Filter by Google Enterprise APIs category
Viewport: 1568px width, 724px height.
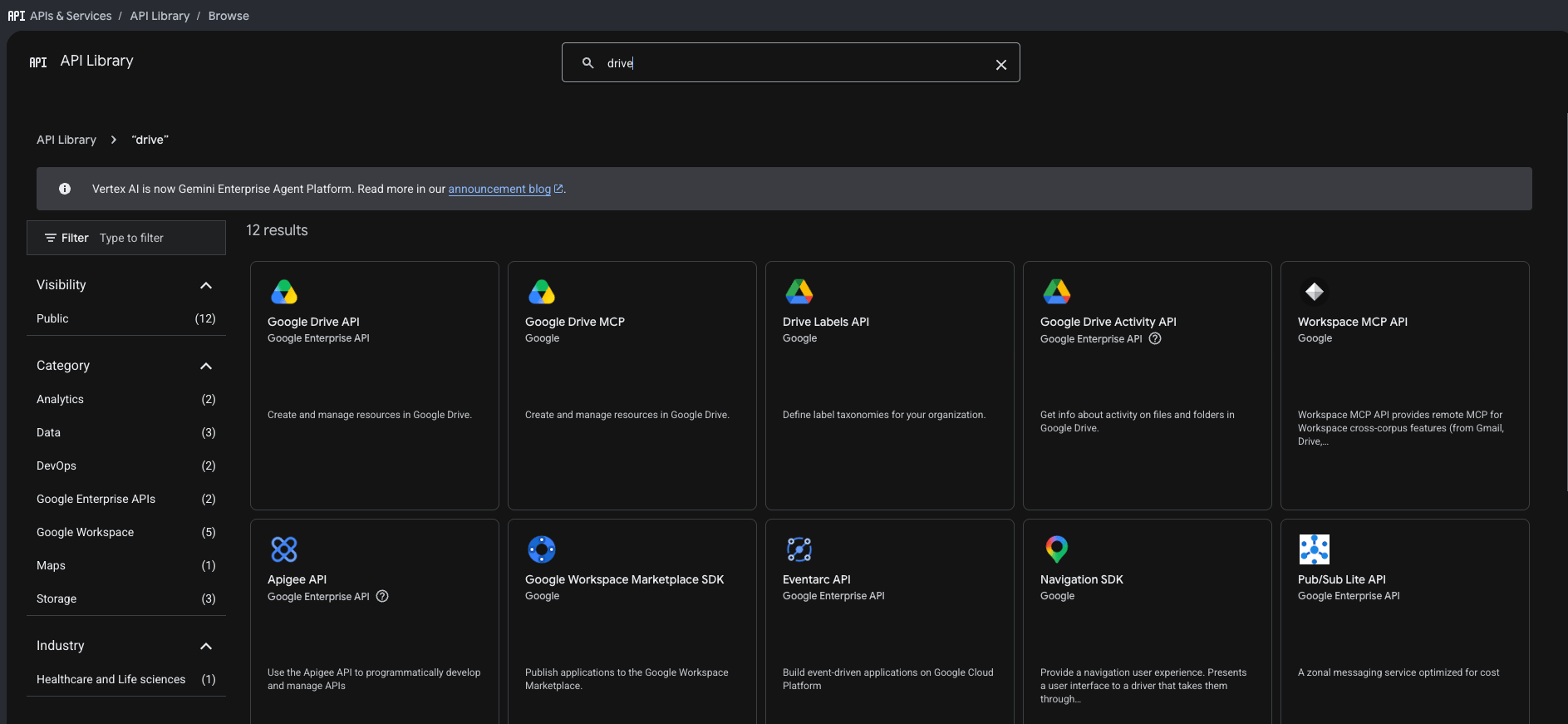click(x=126, y=499)
